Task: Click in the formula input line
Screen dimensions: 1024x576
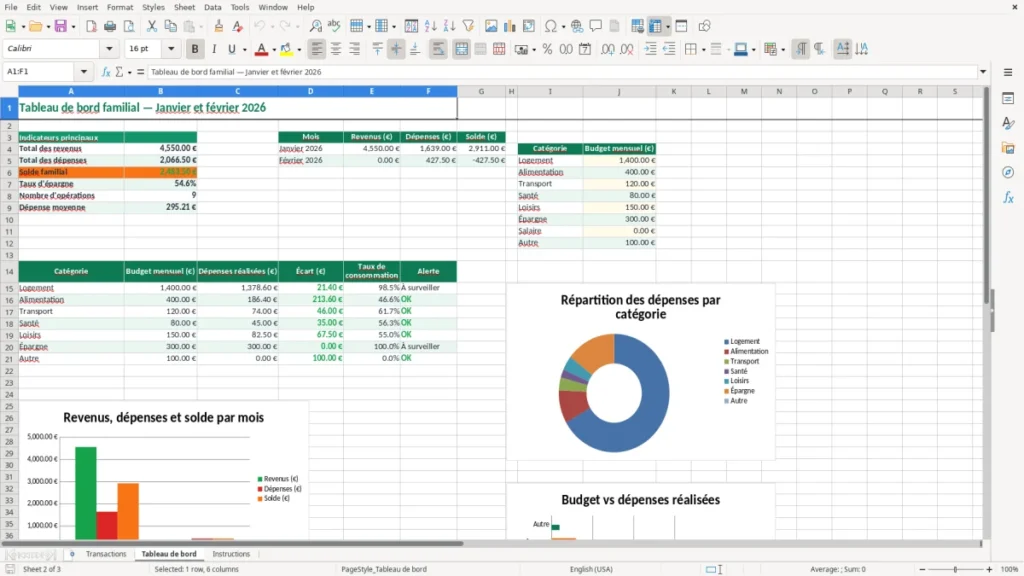Action: [x=562, y=72]
